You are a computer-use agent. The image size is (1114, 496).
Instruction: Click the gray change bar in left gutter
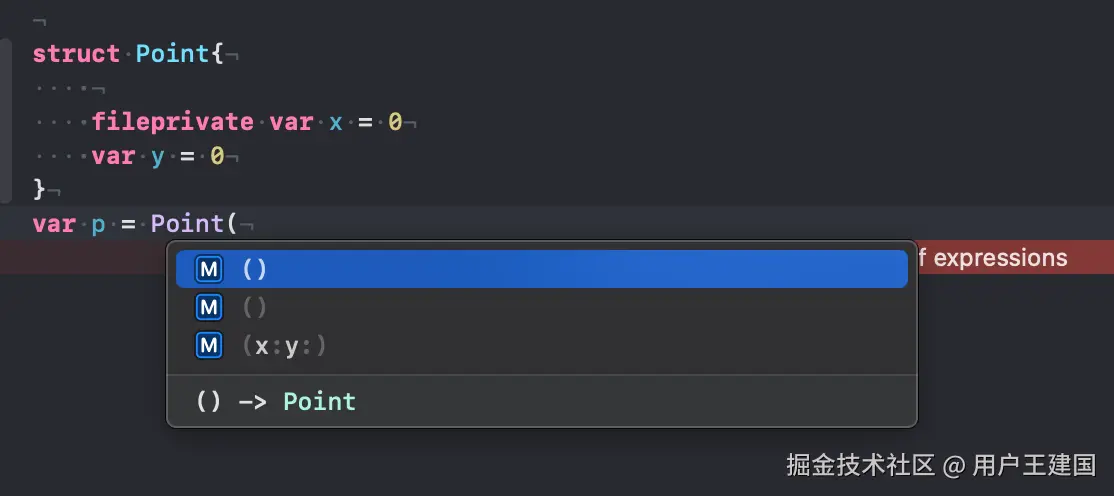point(6,120)
